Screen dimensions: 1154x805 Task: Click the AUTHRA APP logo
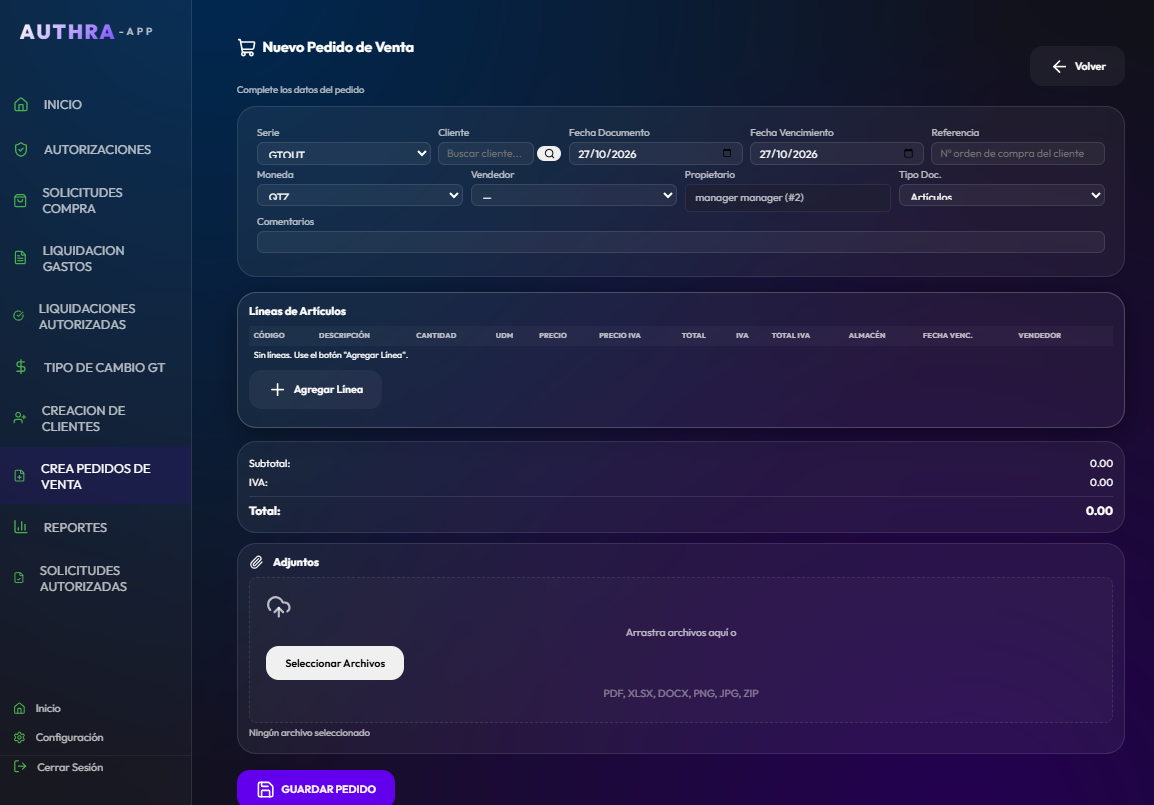[86, 32]
